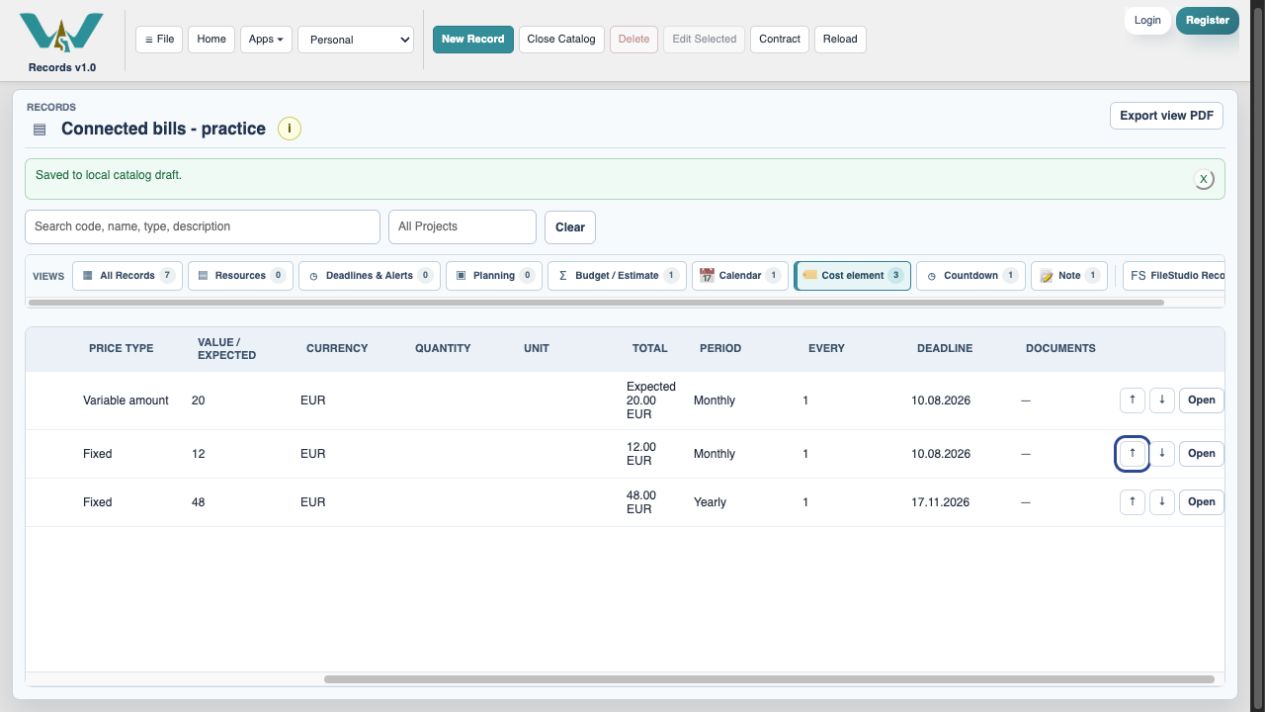Image resolution: width=1265 pixels, height=712 pixels.
Task: Click the table's horizontal scrollbar
Action: [x=769, y=679]
